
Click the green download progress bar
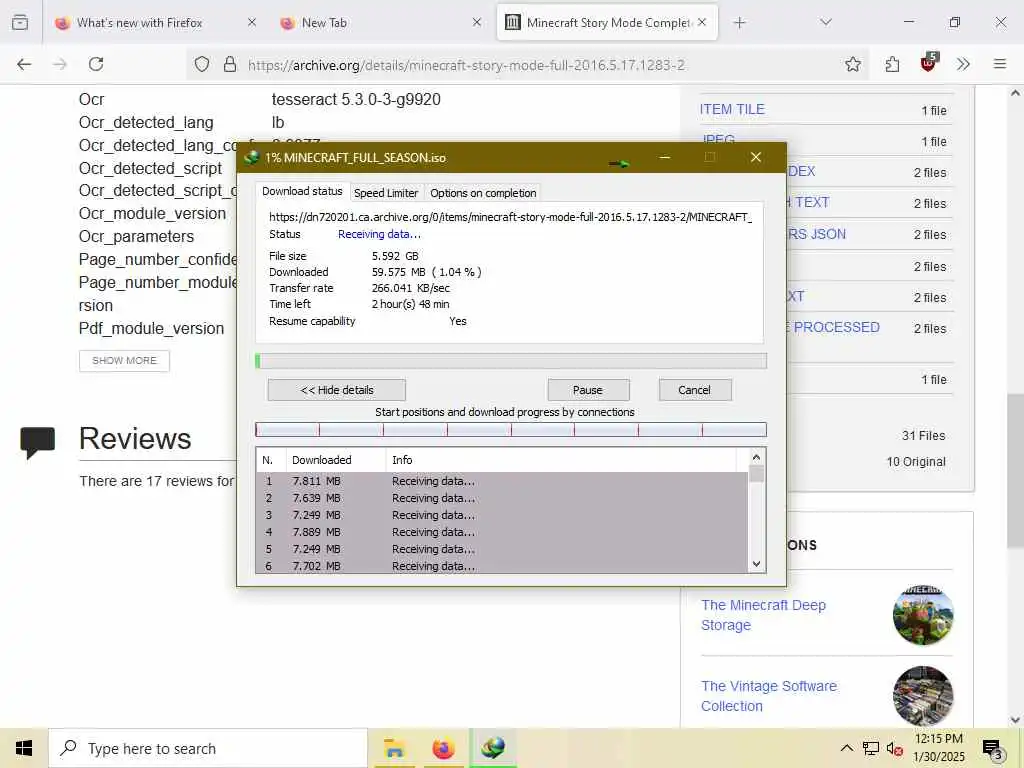(511, 361)
